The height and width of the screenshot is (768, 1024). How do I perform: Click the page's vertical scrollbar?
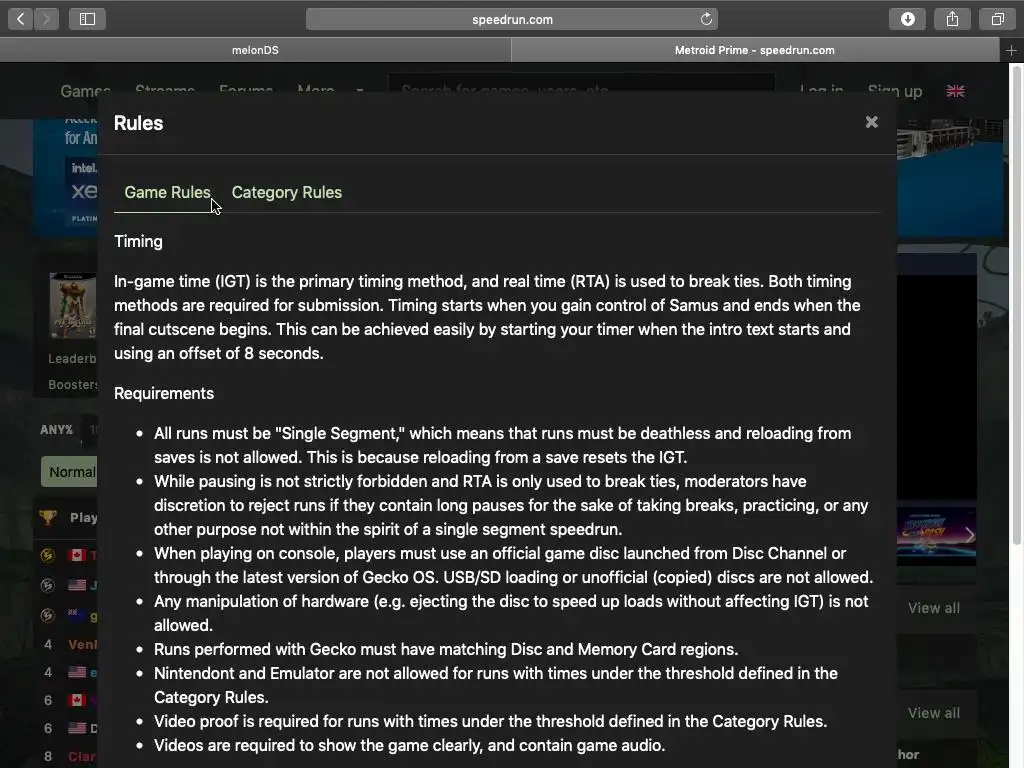click(x=1016, y=307)
